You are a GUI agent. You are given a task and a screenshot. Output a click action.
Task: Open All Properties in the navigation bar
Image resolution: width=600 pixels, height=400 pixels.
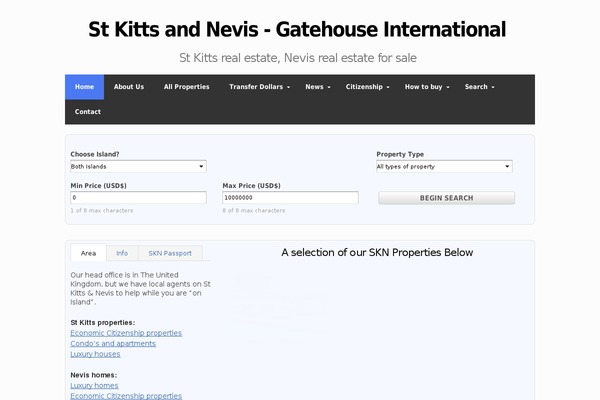point(186,87)
